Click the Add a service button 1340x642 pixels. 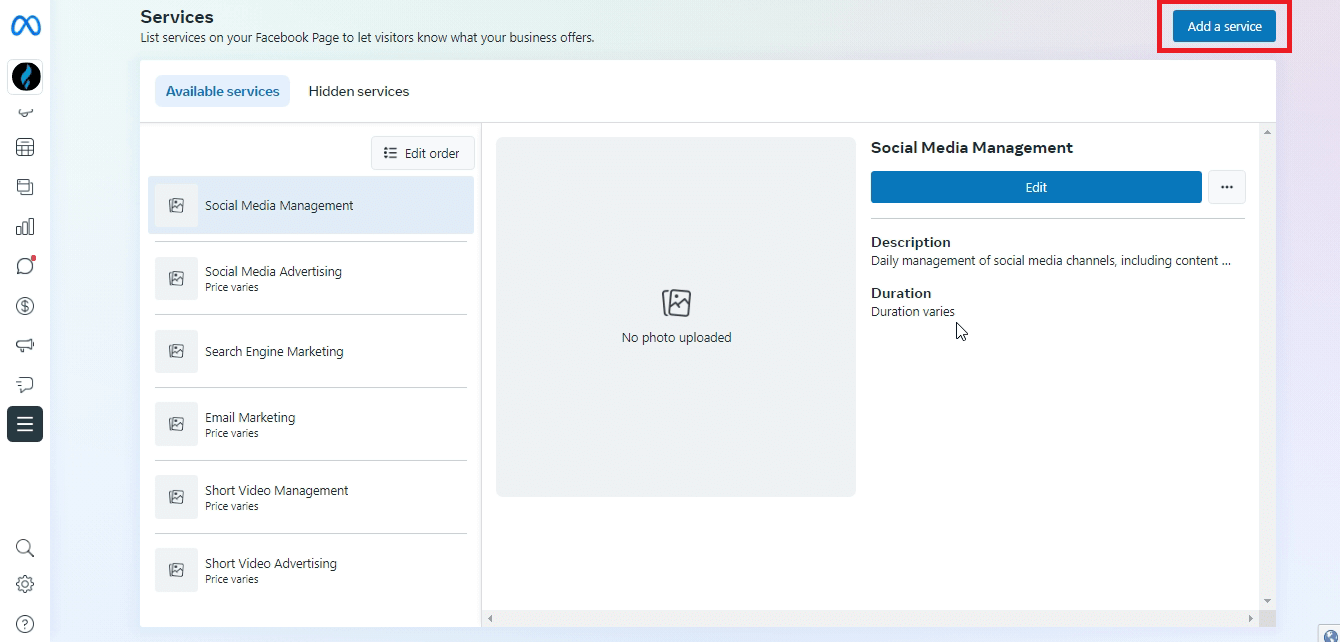tap(1224, 26)
